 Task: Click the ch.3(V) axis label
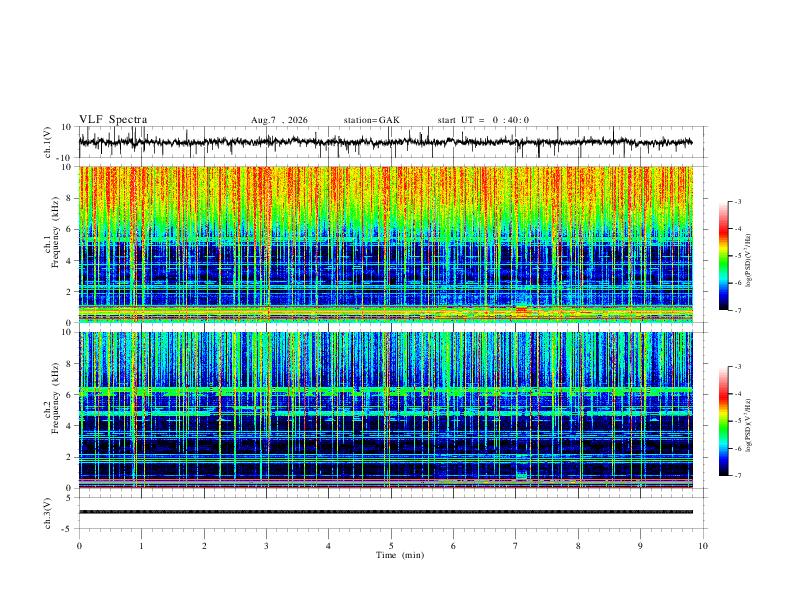[x=48, y=513]
